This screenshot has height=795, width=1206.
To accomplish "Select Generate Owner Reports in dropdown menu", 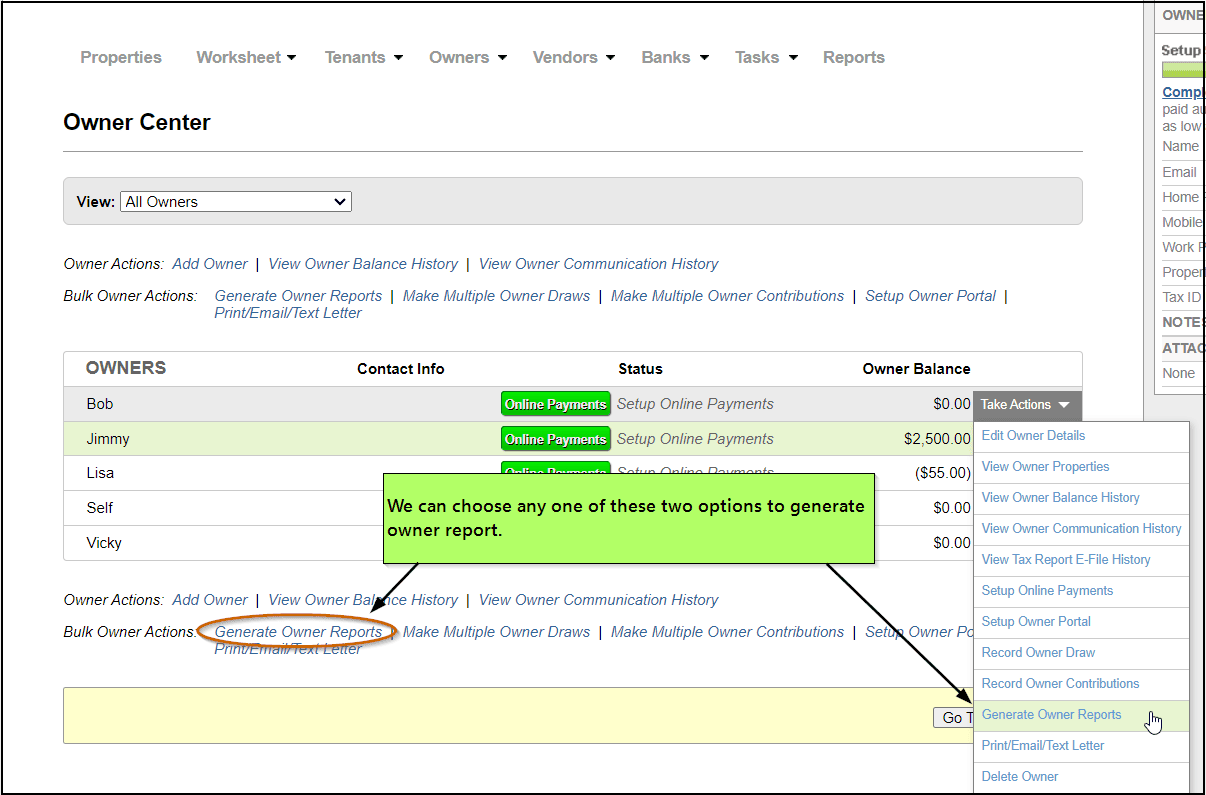I will [x=1051, y=715].
